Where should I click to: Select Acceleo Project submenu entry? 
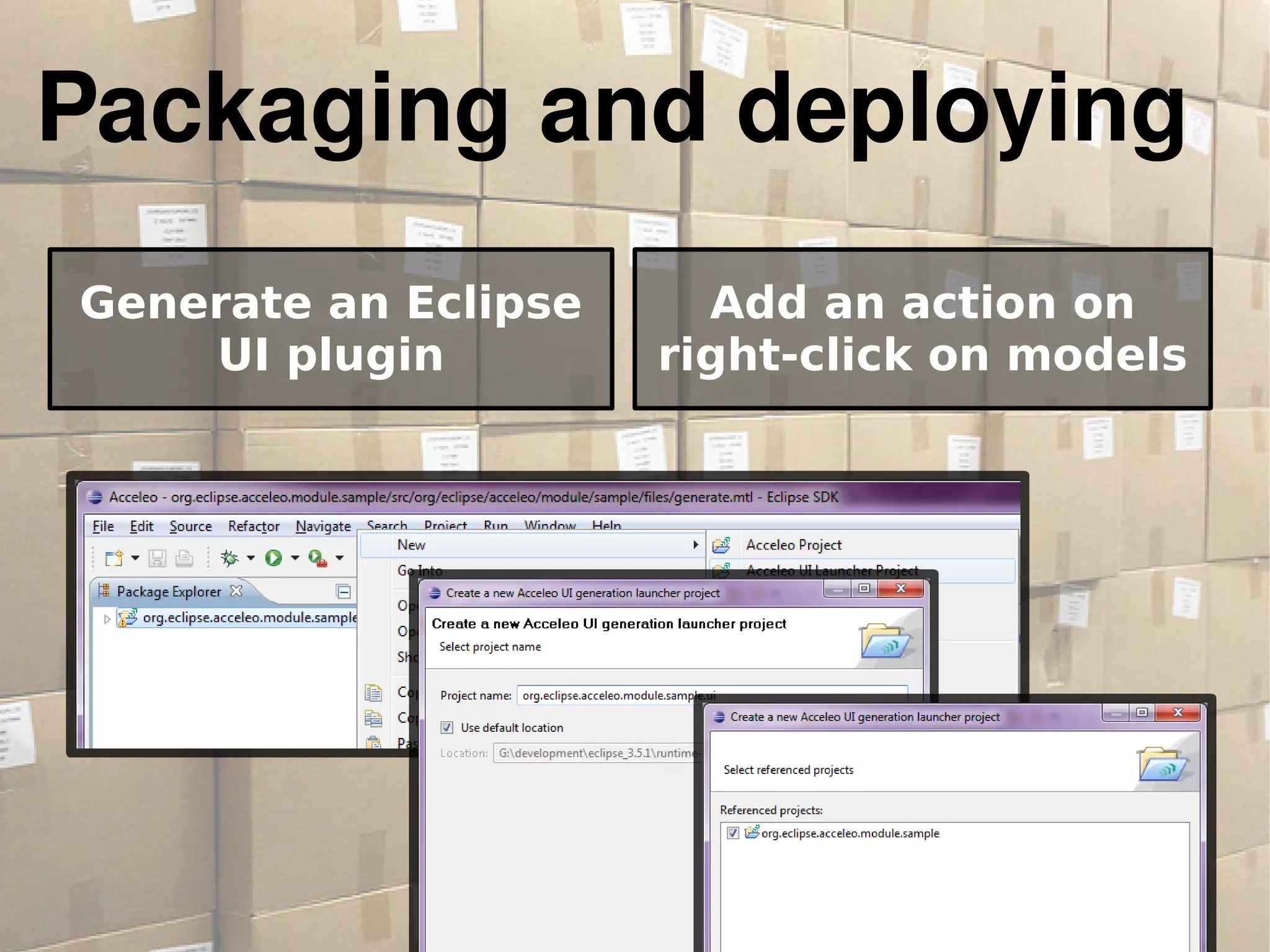click(794, 545)
